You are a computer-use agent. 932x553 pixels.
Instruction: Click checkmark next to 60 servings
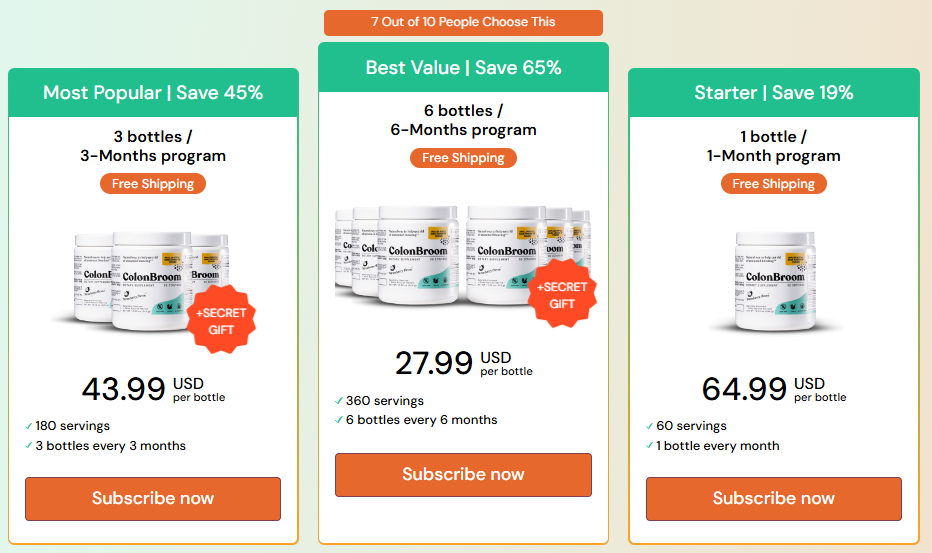pyautogui.click(x=649, y=426)
